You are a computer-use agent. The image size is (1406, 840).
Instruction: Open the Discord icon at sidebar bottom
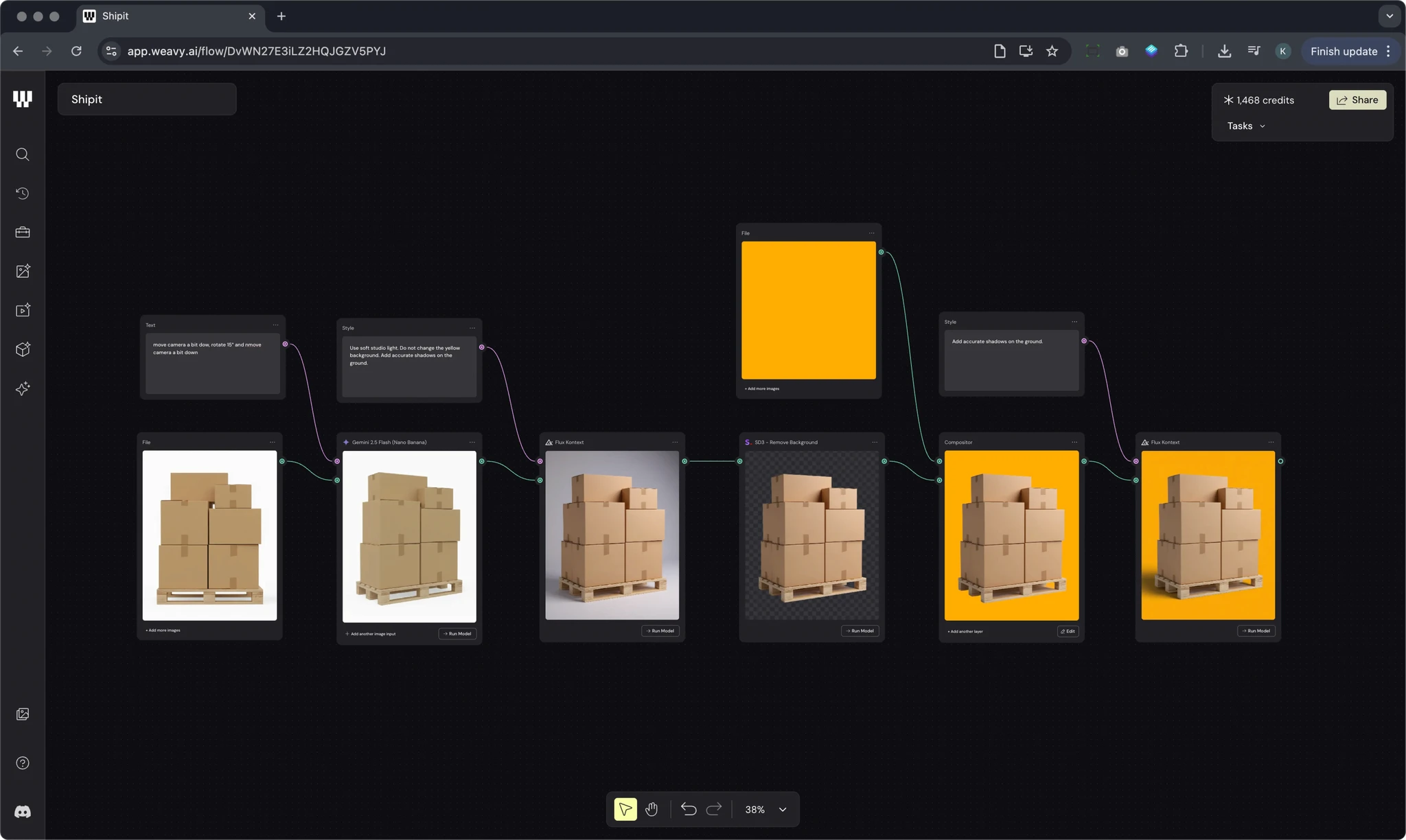tap(23, 812)
